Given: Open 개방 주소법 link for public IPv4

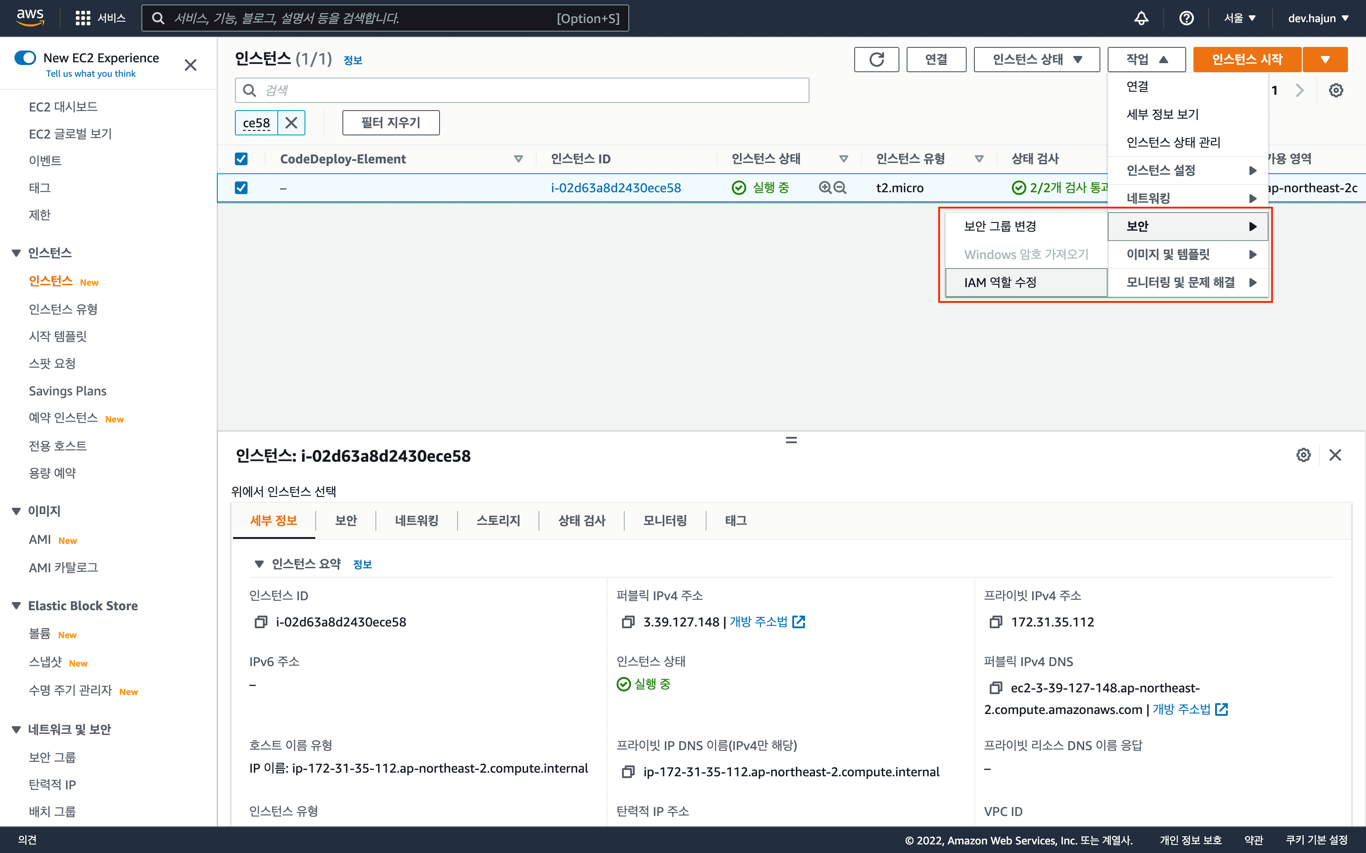Looking at the screenshot, I should point(767,622).
